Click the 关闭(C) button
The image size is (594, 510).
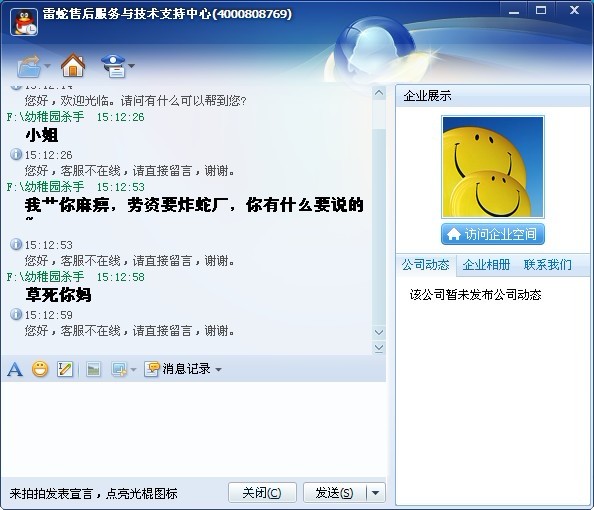[x=262, y=493]
